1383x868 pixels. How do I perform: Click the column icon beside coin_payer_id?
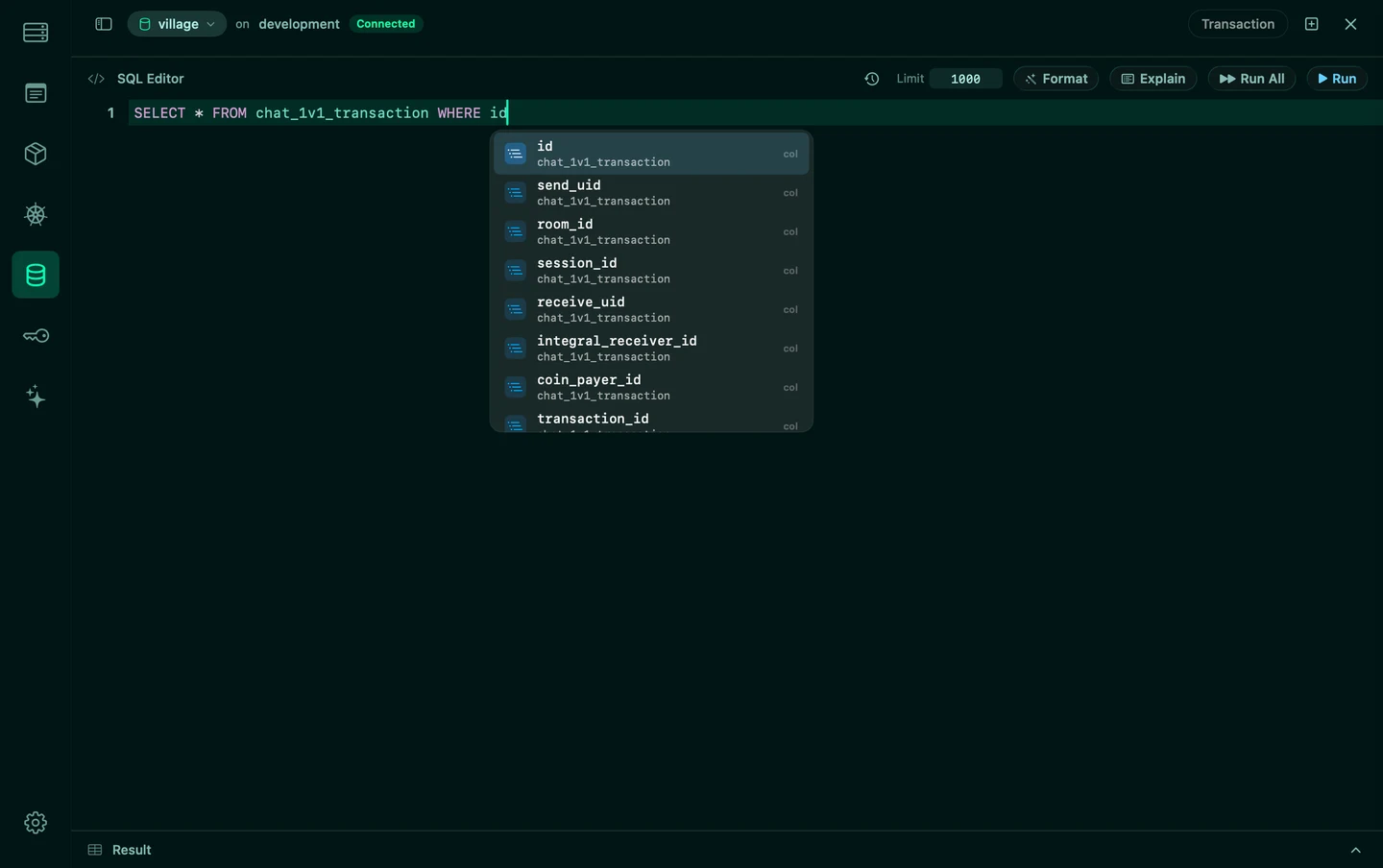516,387
